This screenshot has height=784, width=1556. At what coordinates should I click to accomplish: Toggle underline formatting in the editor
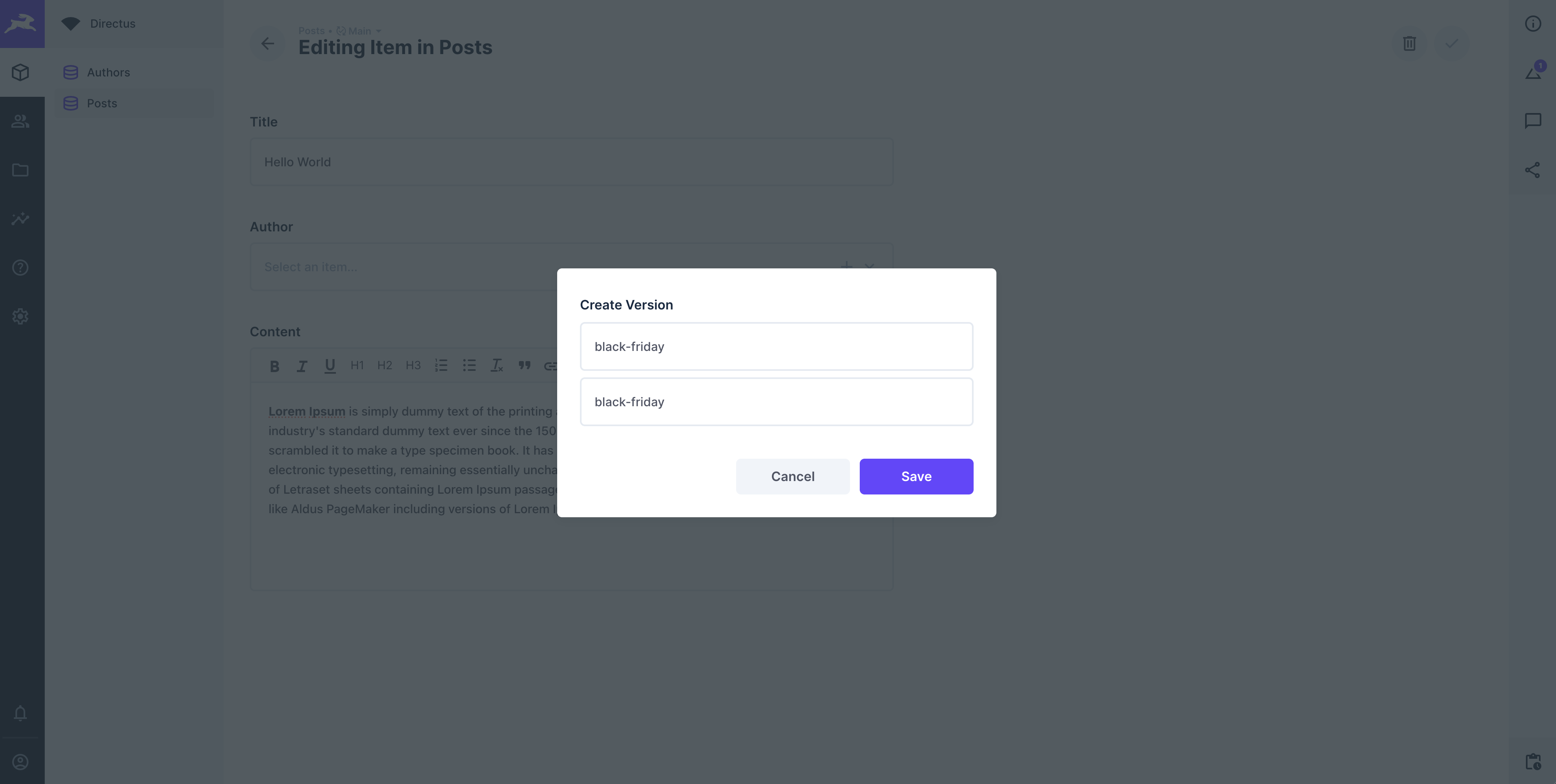330,366
